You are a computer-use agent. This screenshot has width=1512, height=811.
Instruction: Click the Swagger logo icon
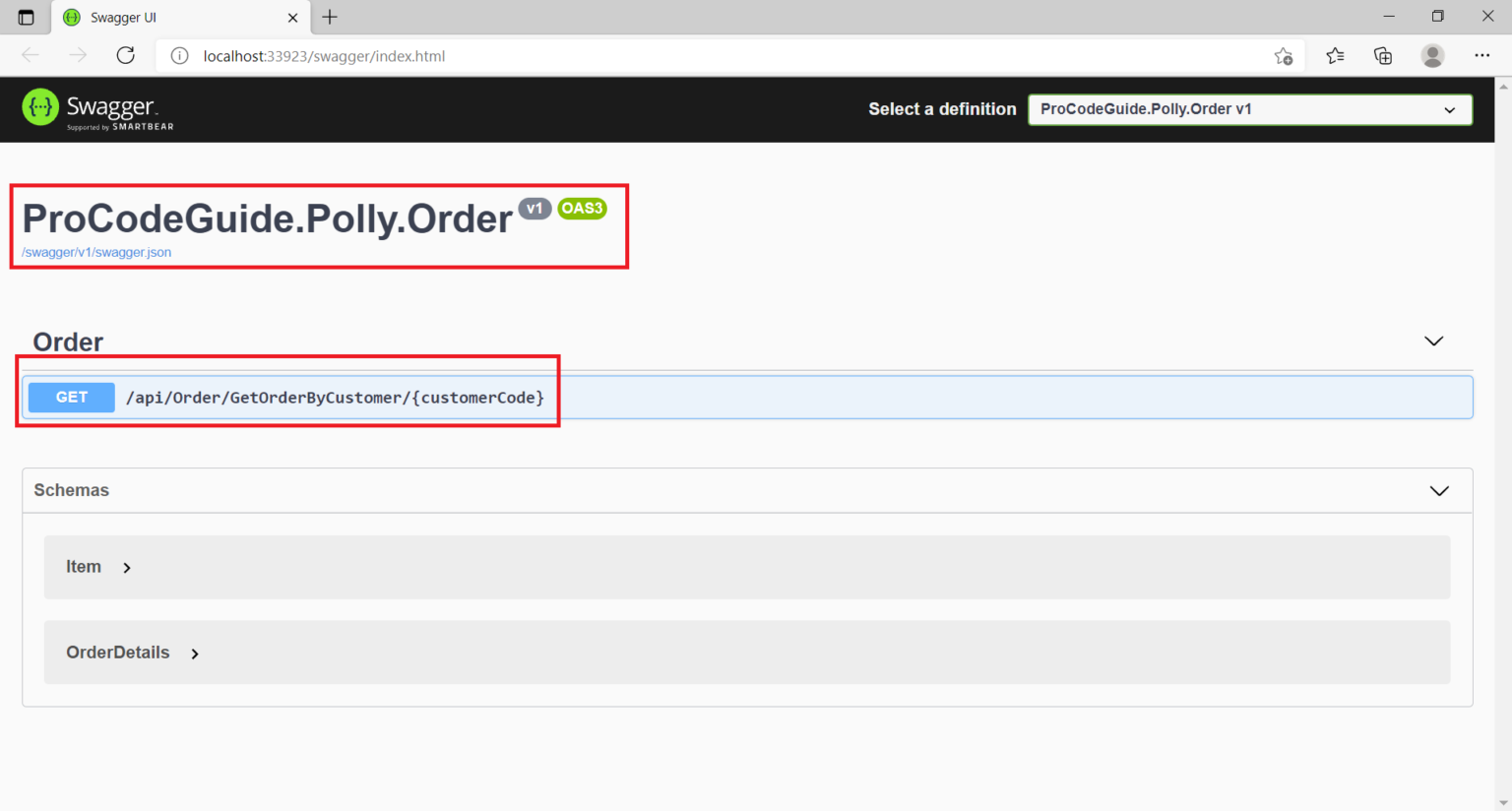(x=39, y=108)
